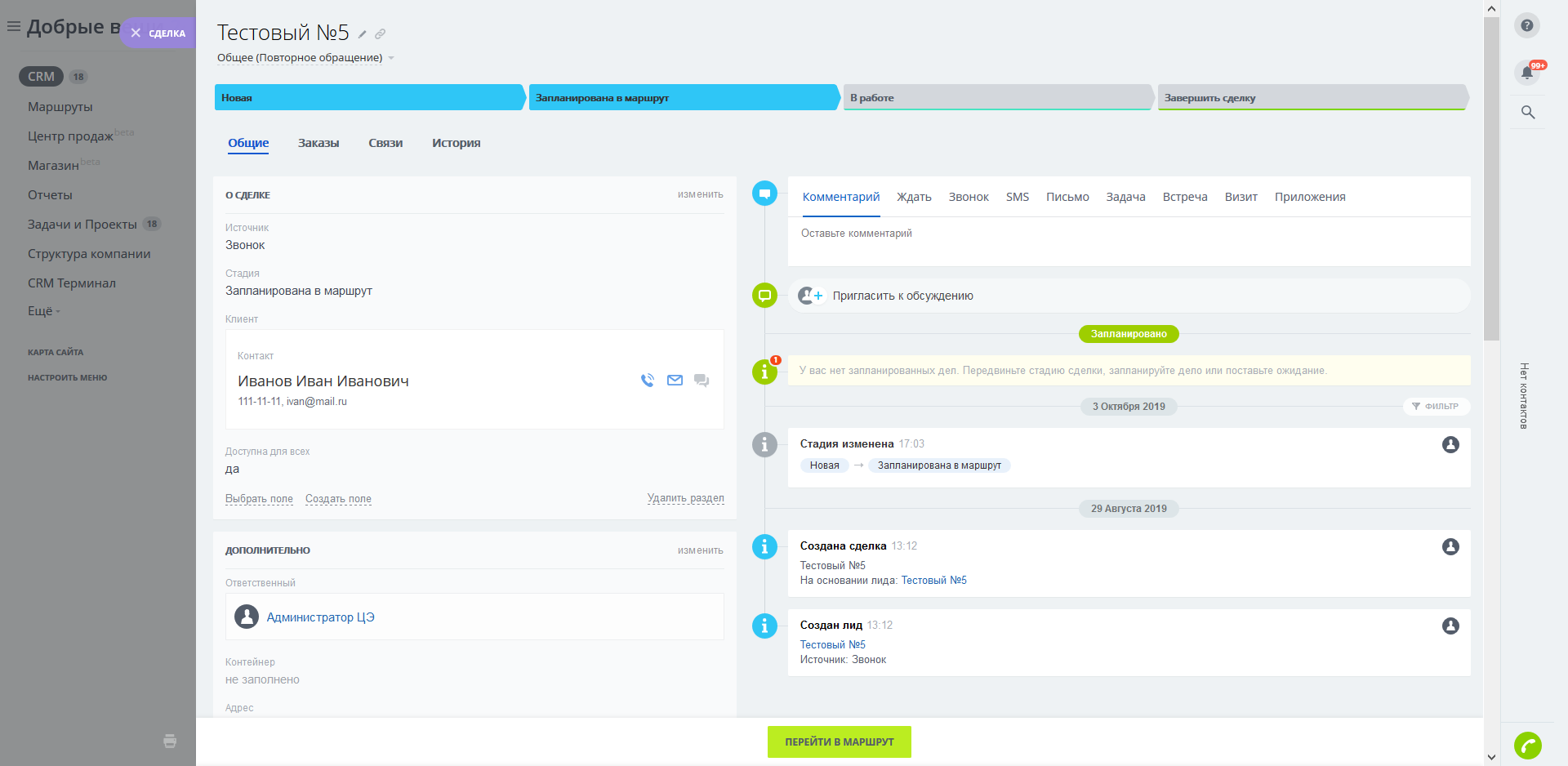
Task: Call Иванов Иван Иванович via phone icon
Action: pos(648,380)
